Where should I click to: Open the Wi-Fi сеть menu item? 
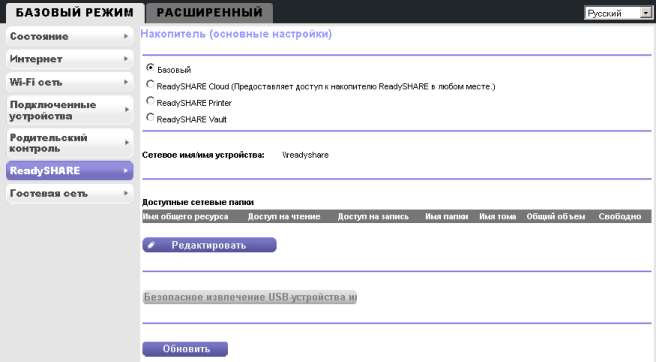69,82
